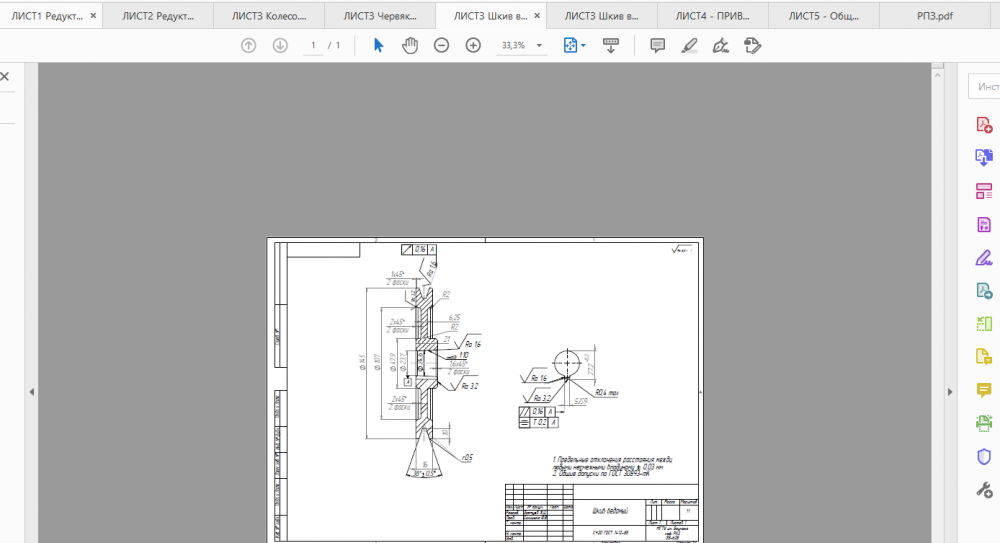Select the arrow selection tool
Viewport: 1000px width, 543px height.
pyautogui.click(x=378, y=46)
